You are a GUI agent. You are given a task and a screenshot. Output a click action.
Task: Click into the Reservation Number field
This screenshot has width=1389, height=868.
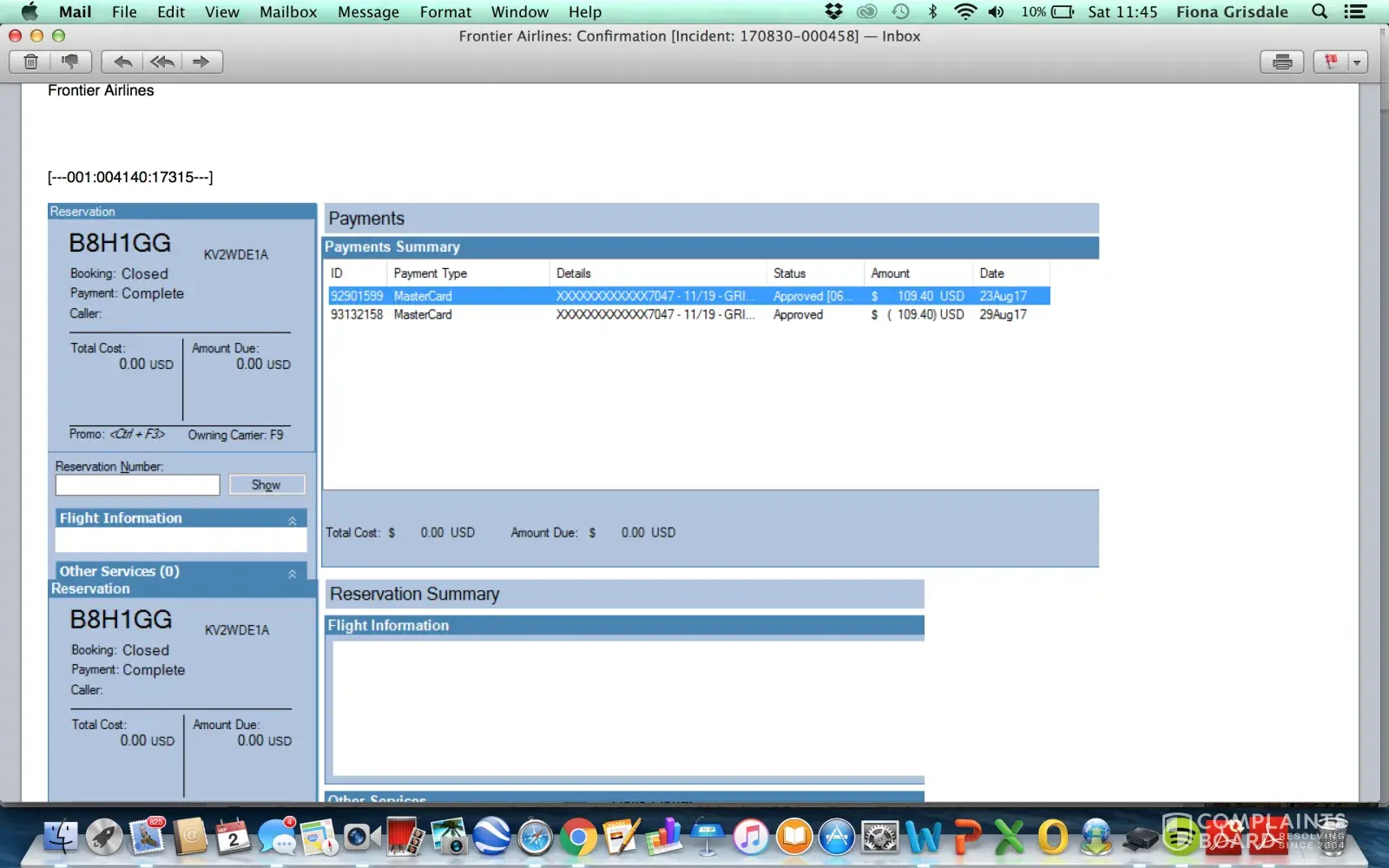click(137, 484)
